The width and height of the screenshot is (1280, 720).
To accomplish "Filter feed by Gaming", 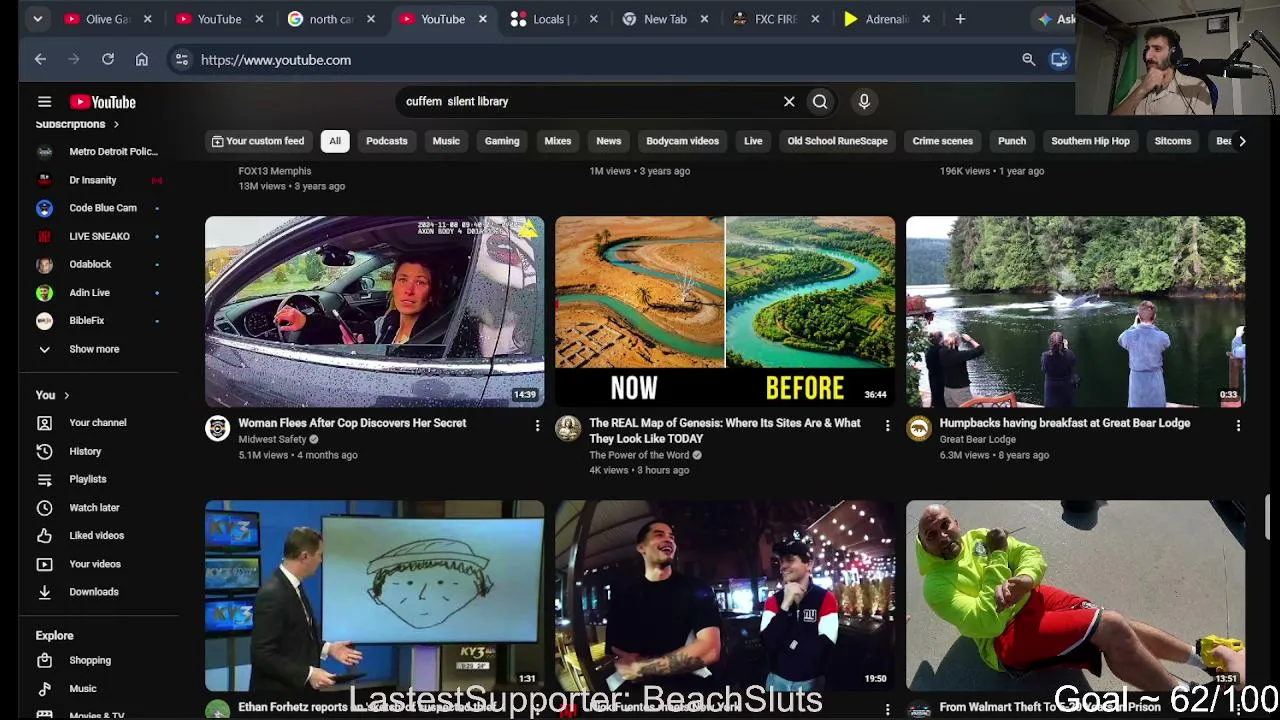I will 502,141.
